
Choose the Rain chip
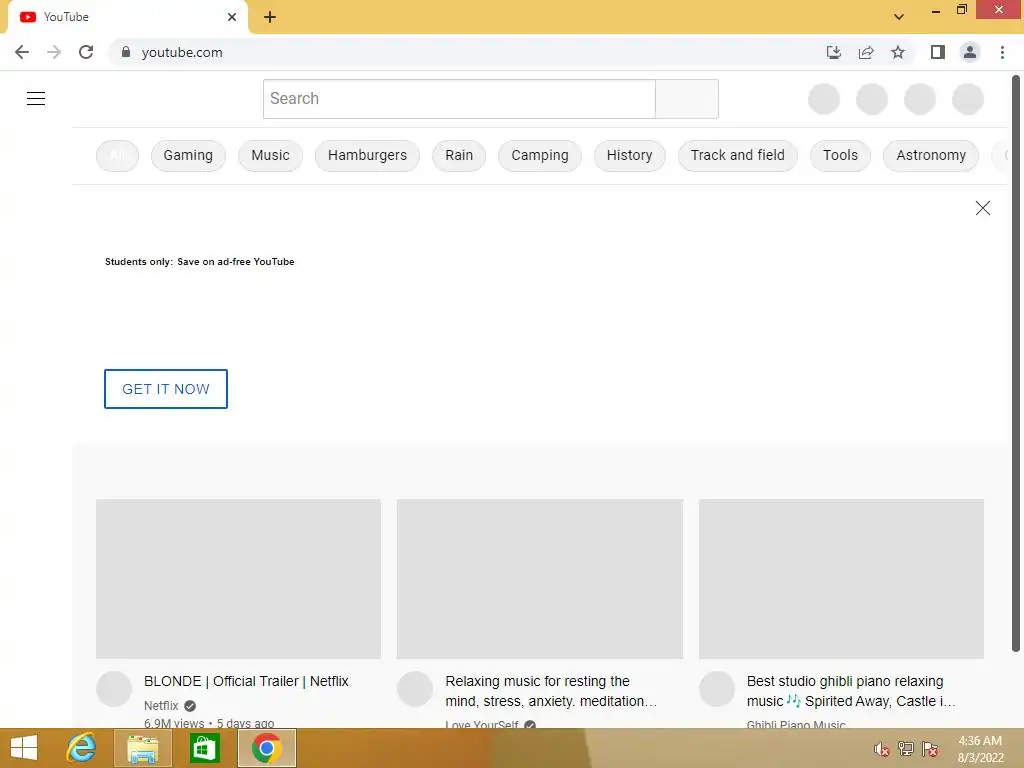pyautogui.click(x=459, y=155)
